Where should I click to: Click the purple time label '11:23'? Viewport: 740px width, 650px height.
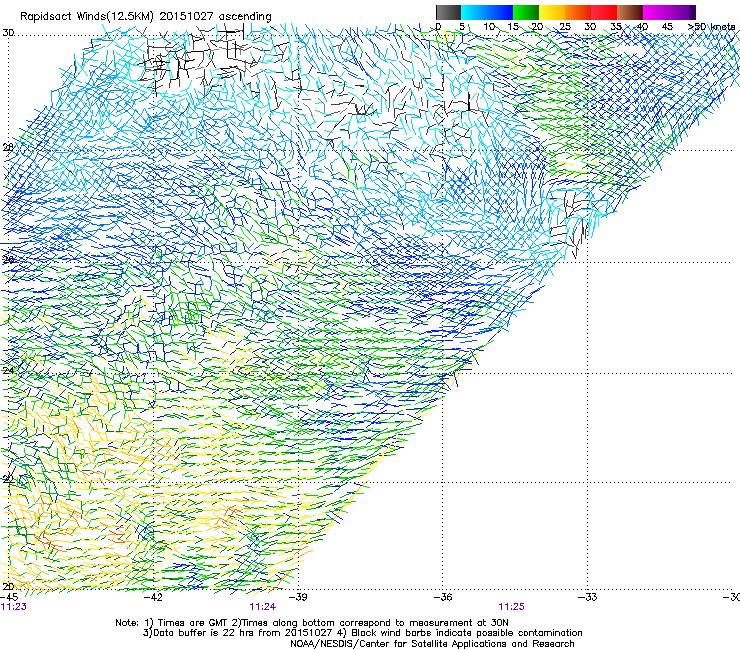coord(14,607)
